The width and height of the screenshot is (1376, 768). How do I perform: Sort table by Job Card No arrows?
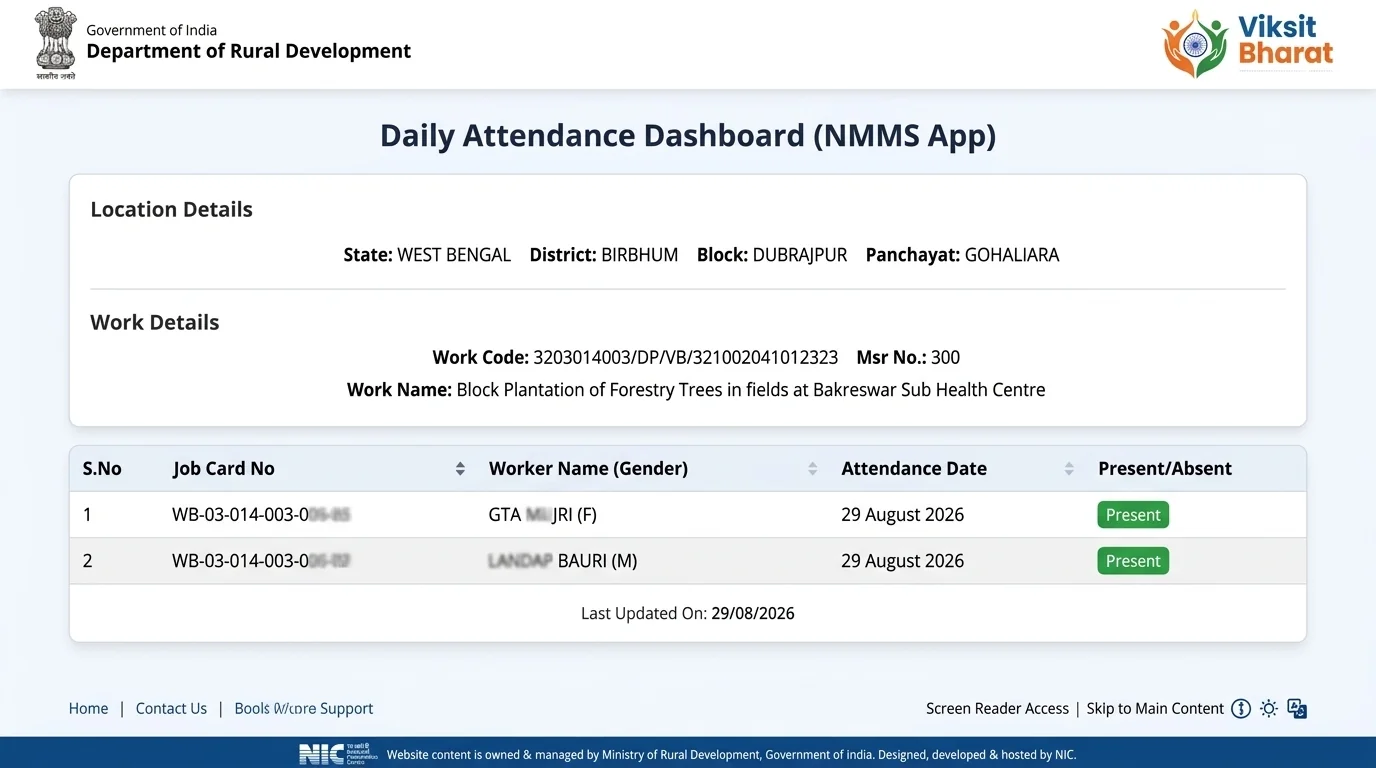(460, 469)
